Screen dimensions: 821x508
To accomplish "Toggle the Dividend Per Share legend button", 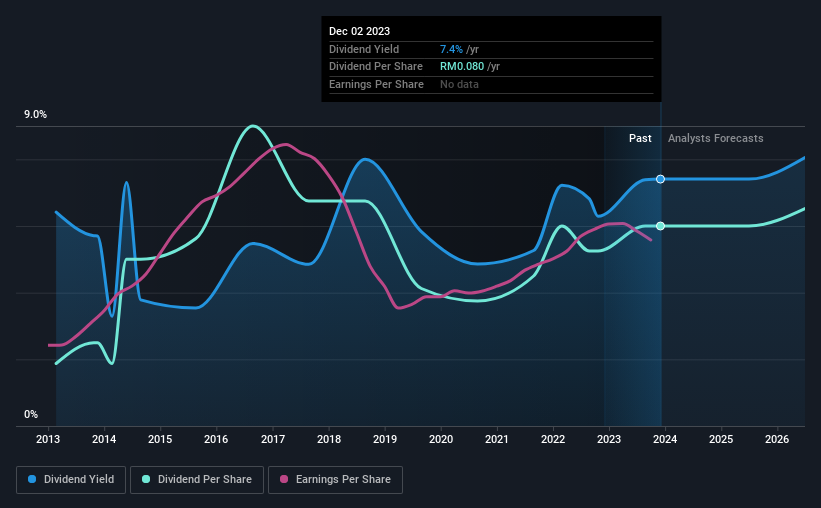I will click(197, 480).
